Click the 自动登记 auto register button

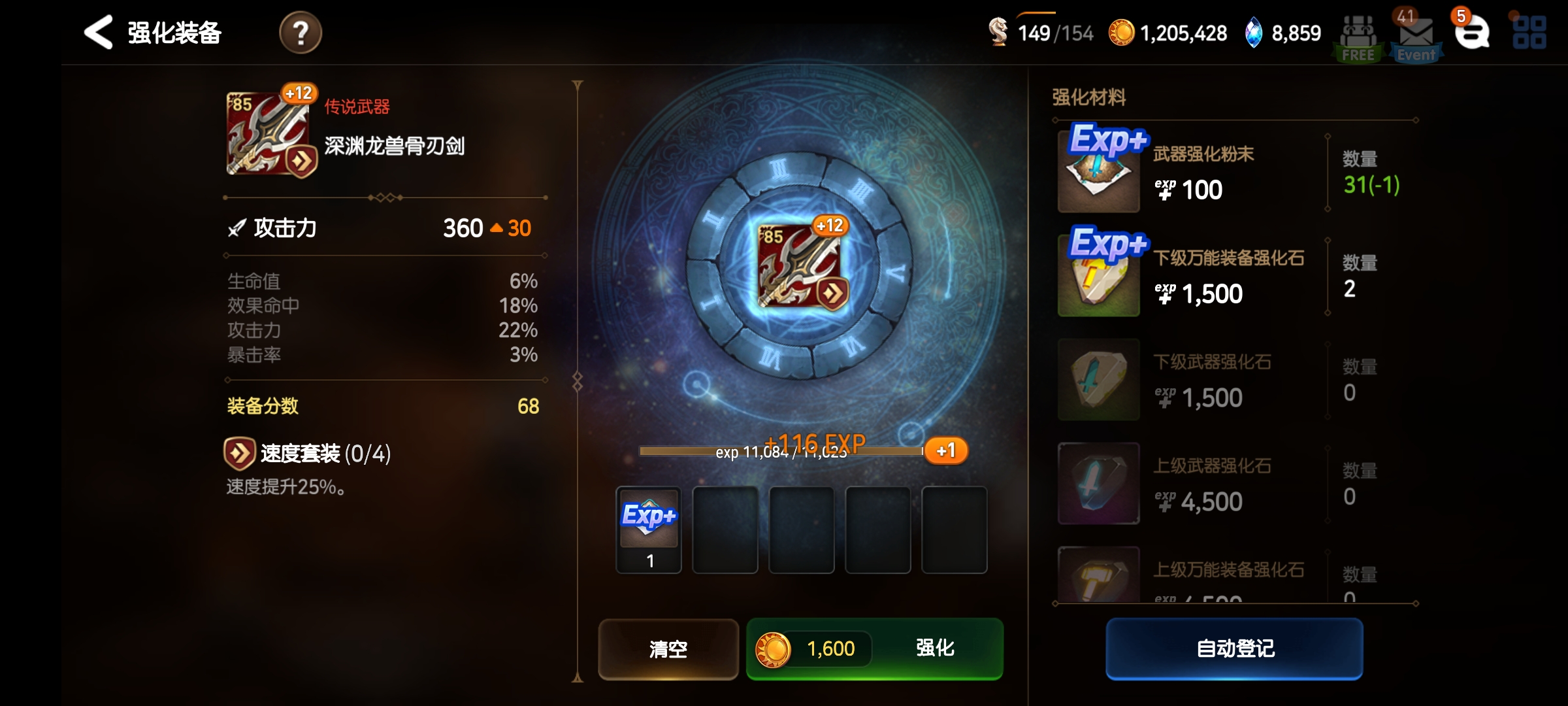point(1234,648)
